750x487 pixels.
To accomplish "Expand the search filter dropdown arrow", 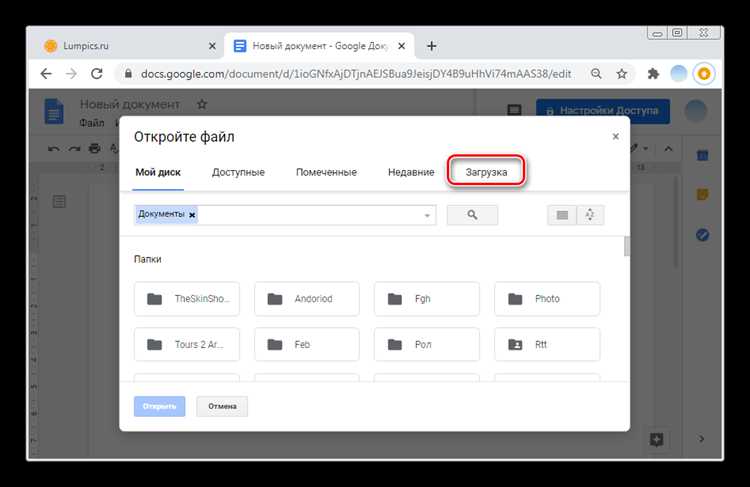I will tap(427, 215).
